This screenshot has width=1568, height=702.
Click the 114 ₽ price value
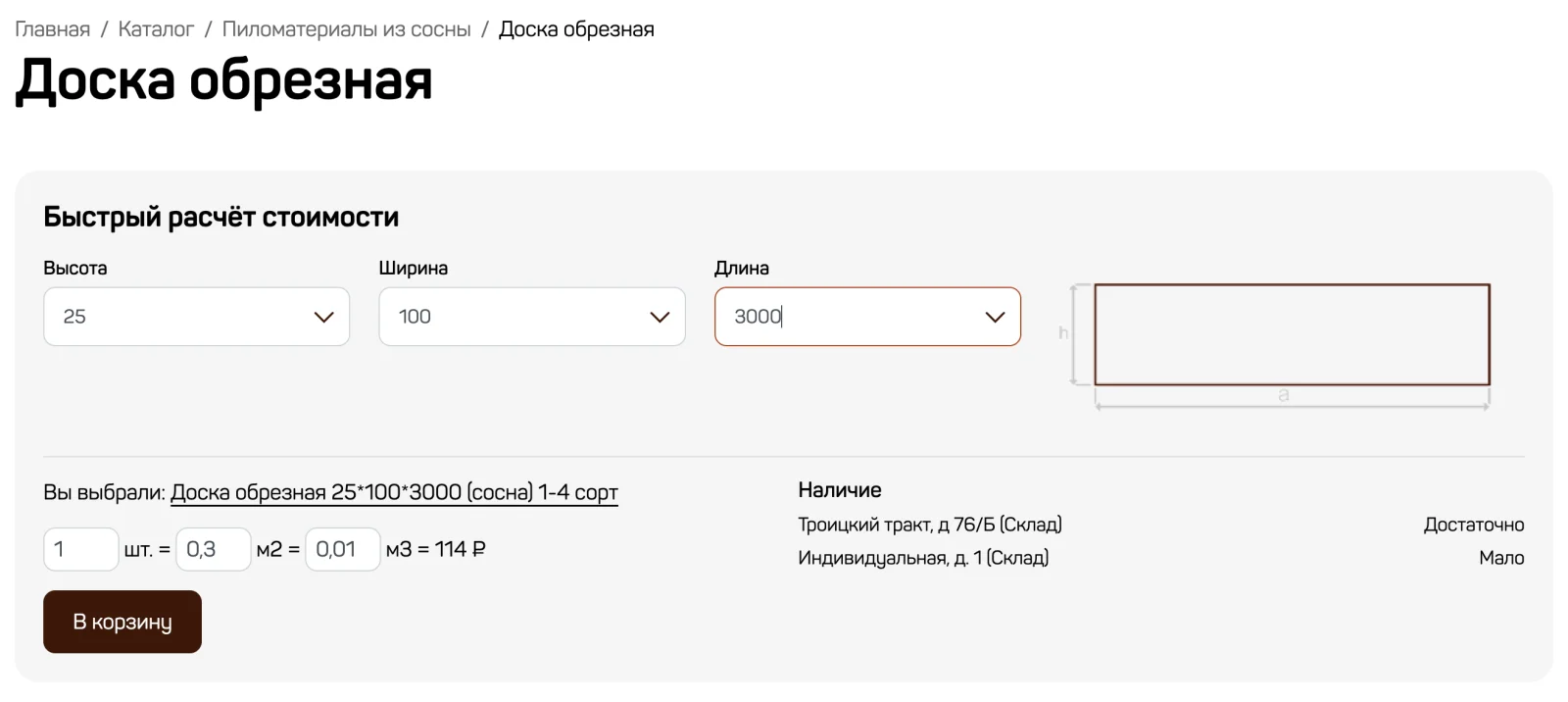[x=461, y=549]
